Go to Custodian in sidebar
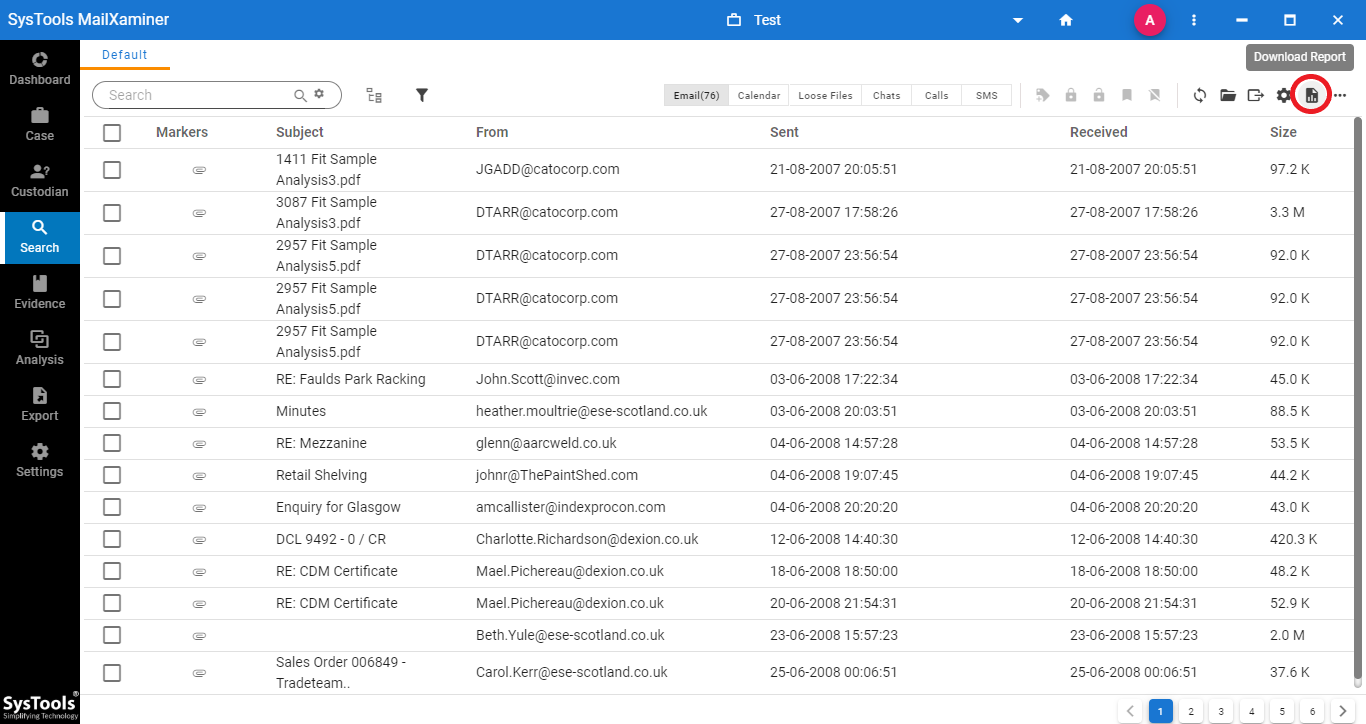The image size is (1366, 724). (40, 180)
